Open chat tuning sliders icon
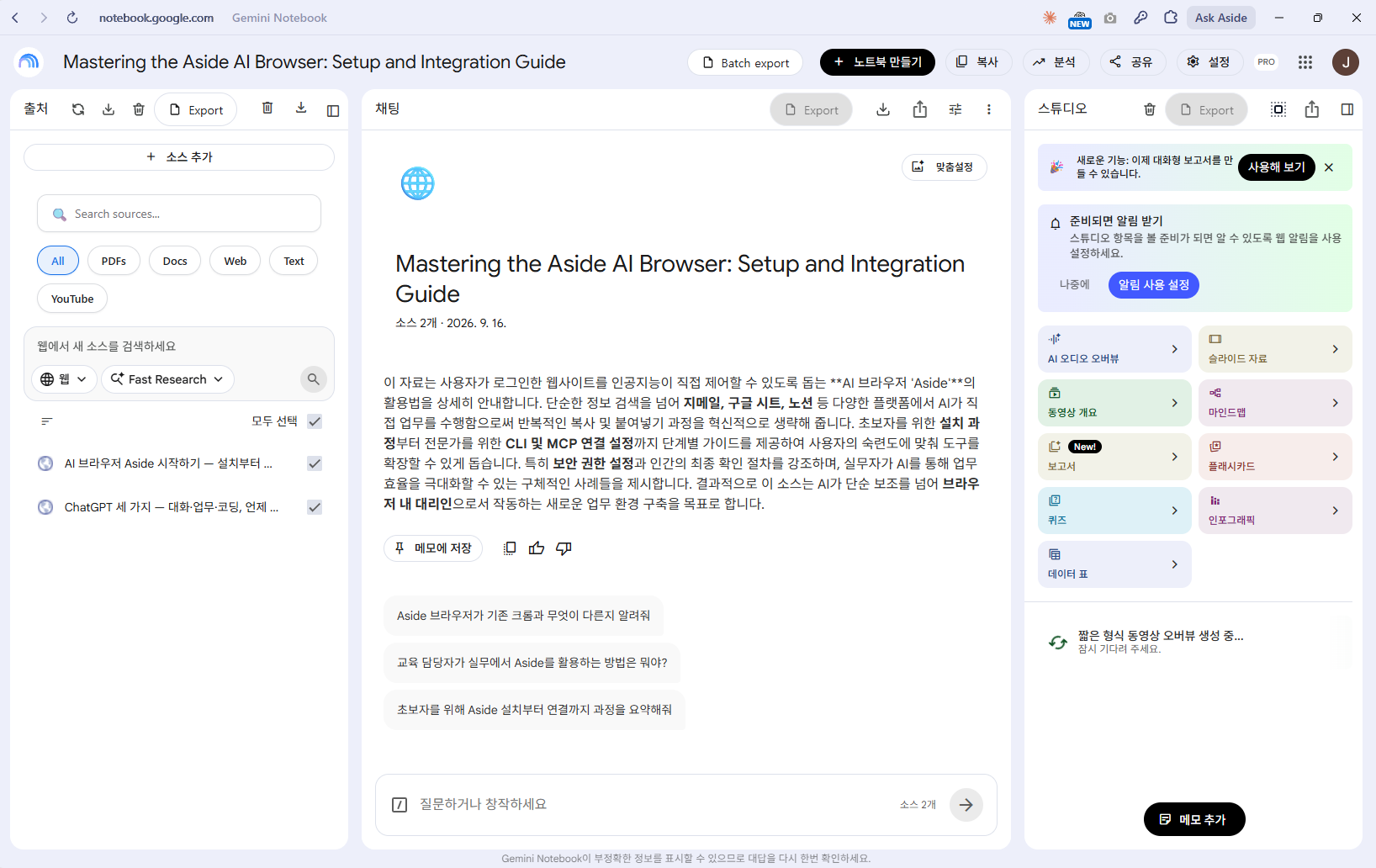Screen dimensions: 1376x868 955,109
